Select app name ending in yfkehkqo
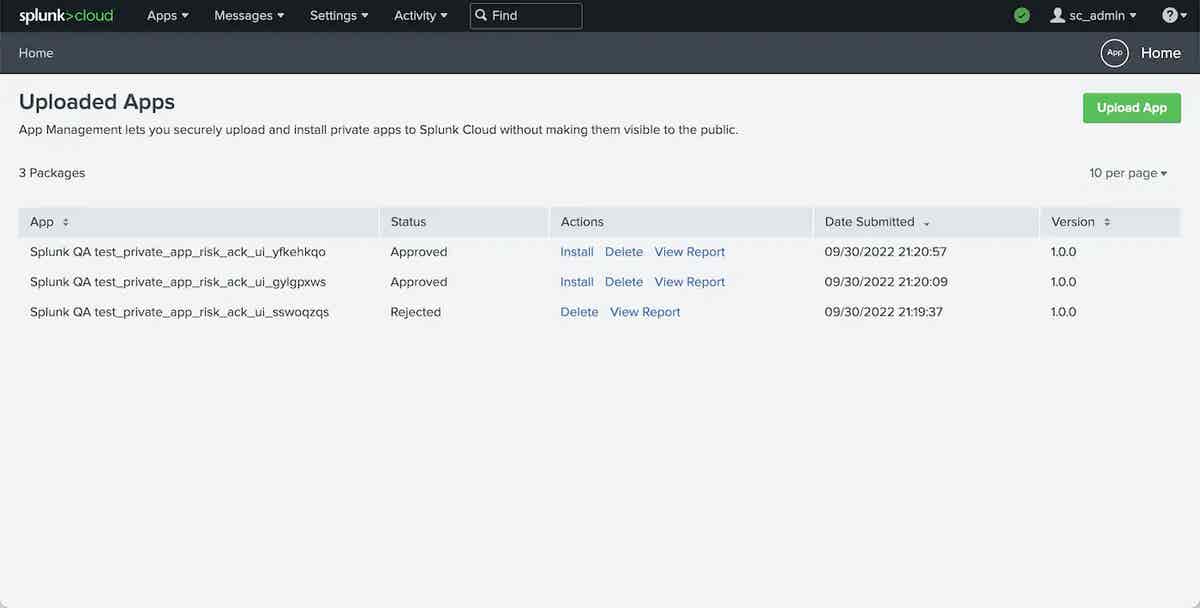1200x608 pixels. [178, 252]
